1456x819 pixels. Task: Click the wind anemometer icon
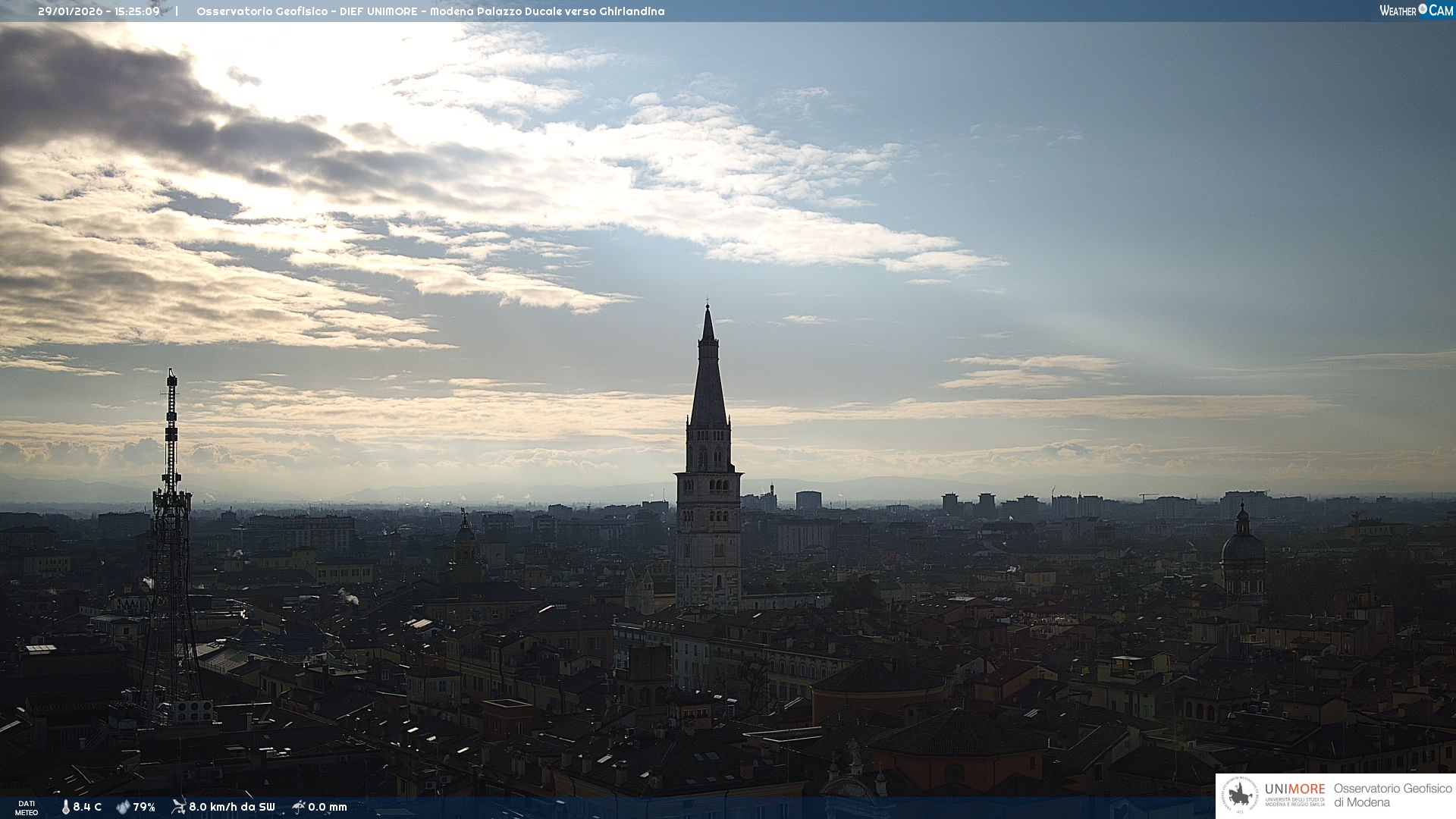(x=178, y=806)
